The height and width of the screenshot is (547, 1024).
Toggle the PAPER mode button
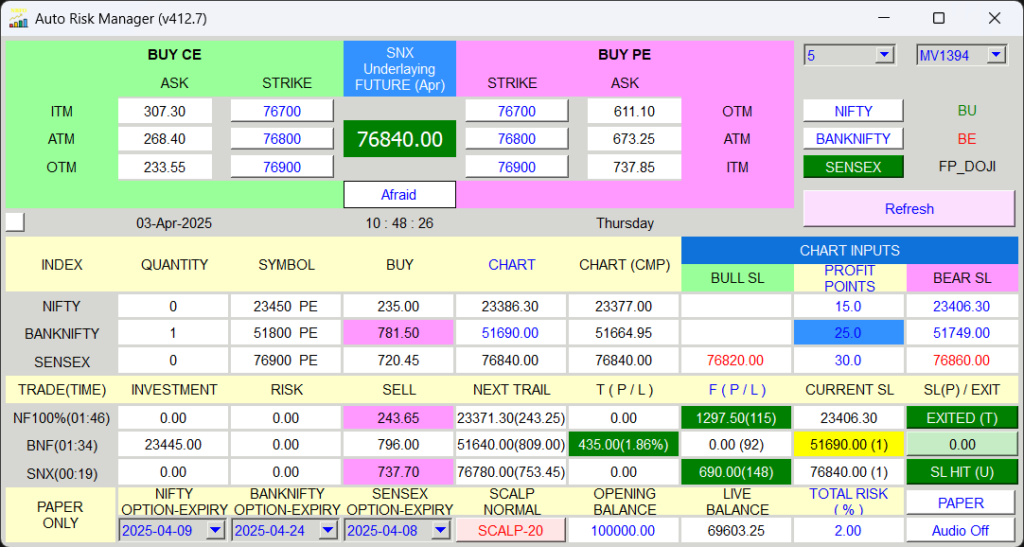(x=961, y=503)
